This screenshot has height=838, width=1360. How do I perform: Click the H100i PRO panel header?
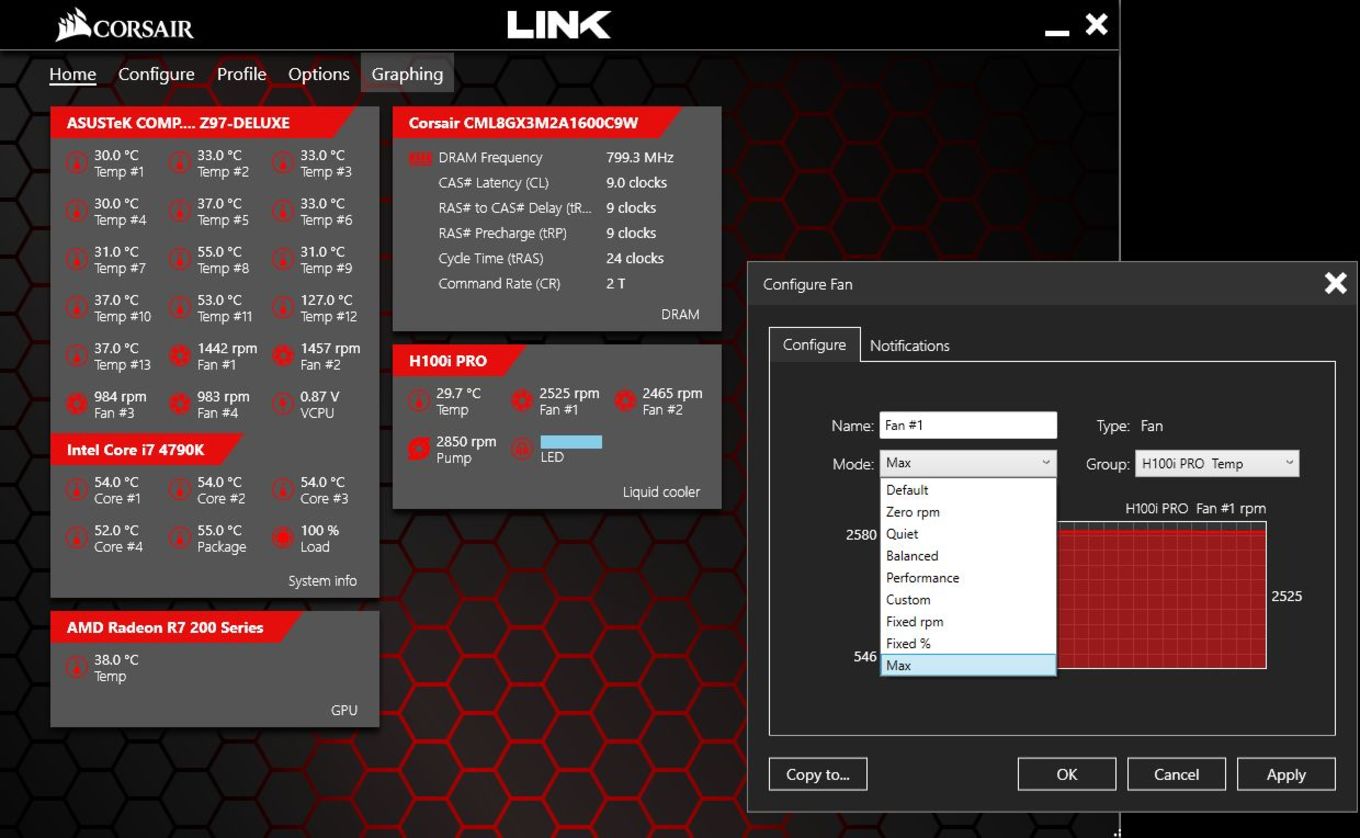(459, 361)
